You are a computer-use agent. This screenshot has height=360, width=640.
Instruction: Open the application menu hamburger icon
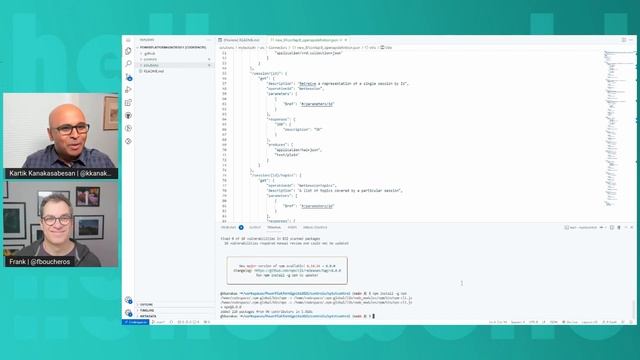(128, 40)
